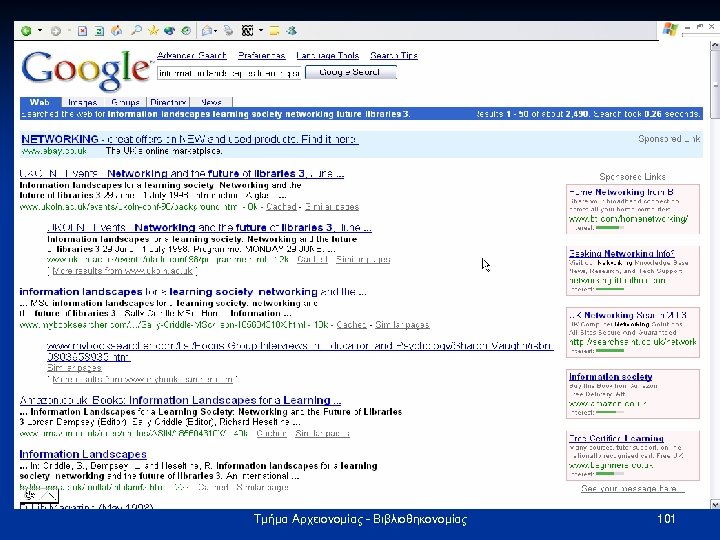Switch to the News tab
720x540 pixels.
pyautogui.click(x=211, y=102)
